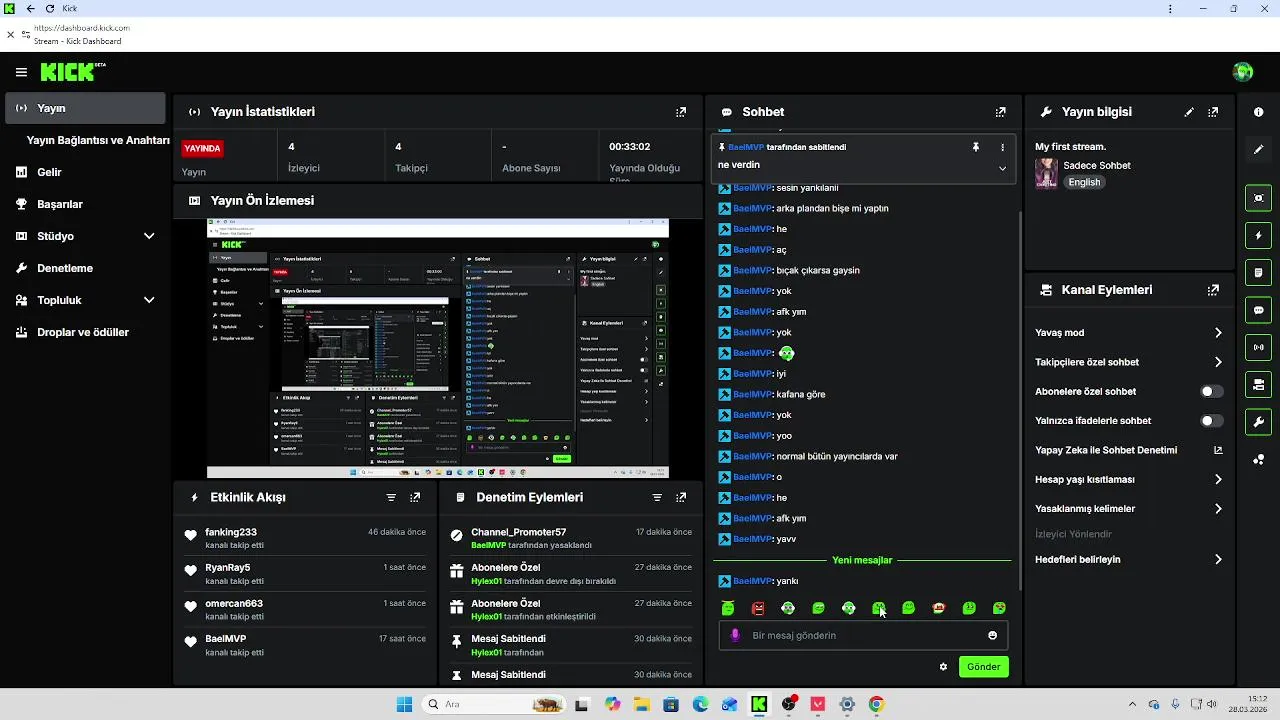Toggle the chat bubble panel icon in the right sidebar

pyautogui.click(x=1259, y=310)
